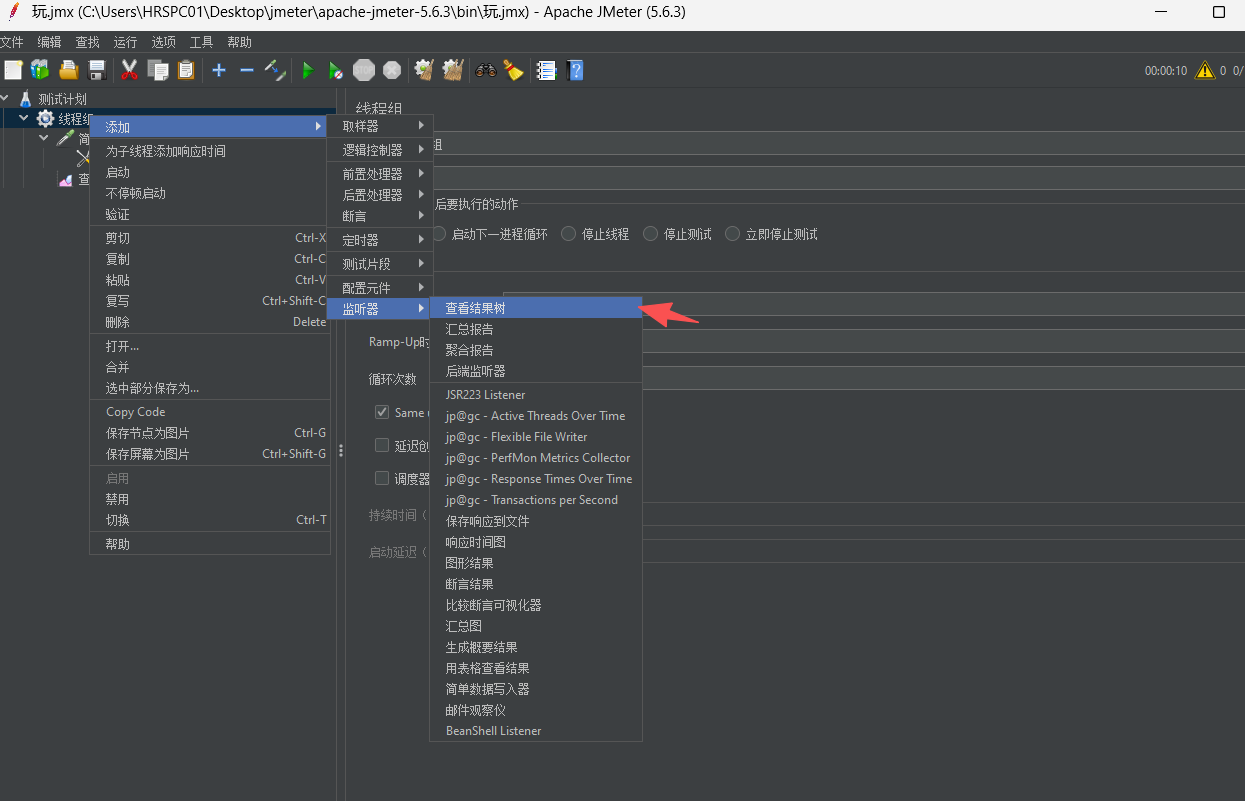Click the Stop sign icon
Screen dimensions: 1245x801
pos(364,70)
